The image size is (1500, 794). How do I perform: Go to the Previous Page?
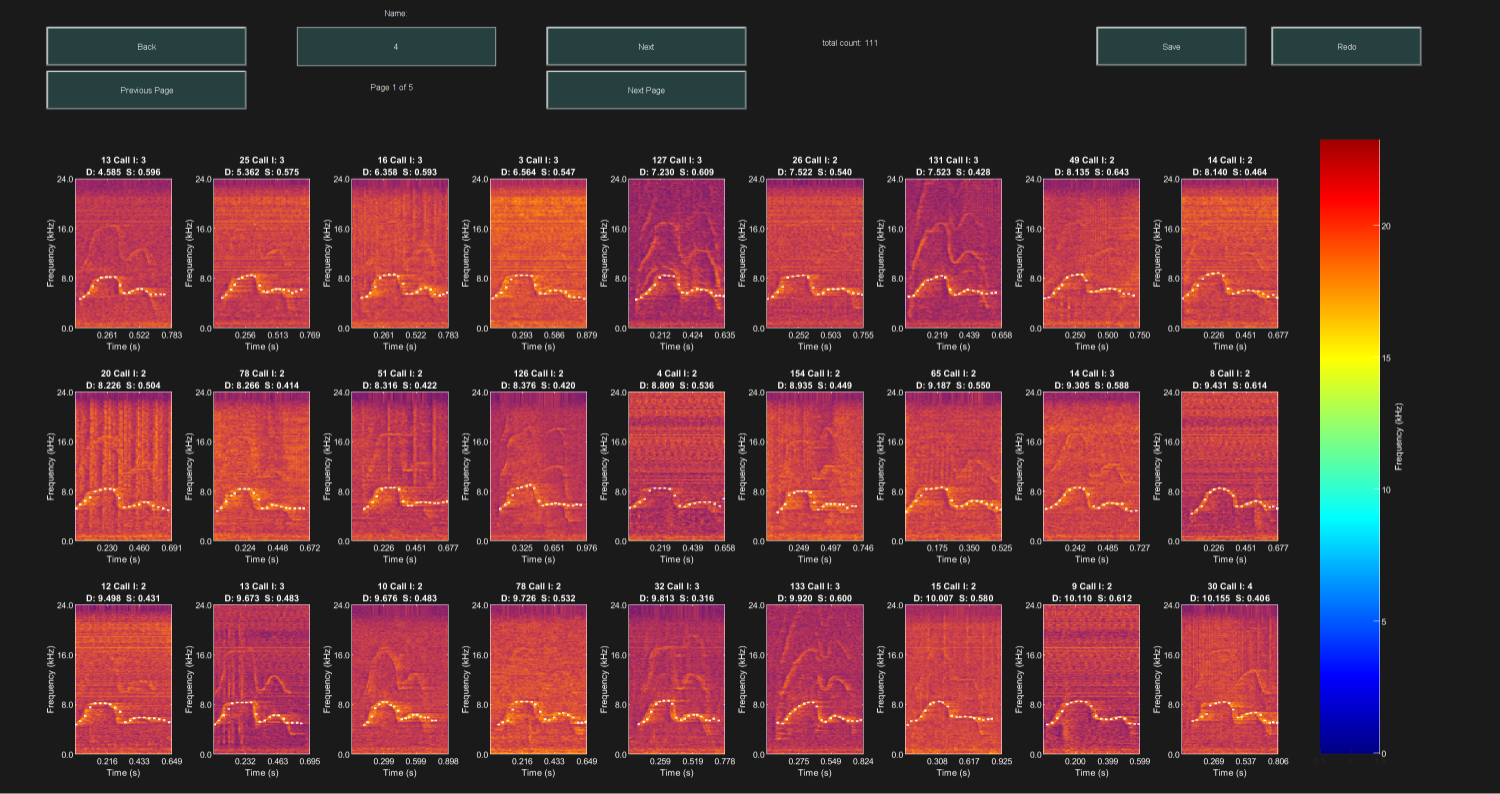146,90
